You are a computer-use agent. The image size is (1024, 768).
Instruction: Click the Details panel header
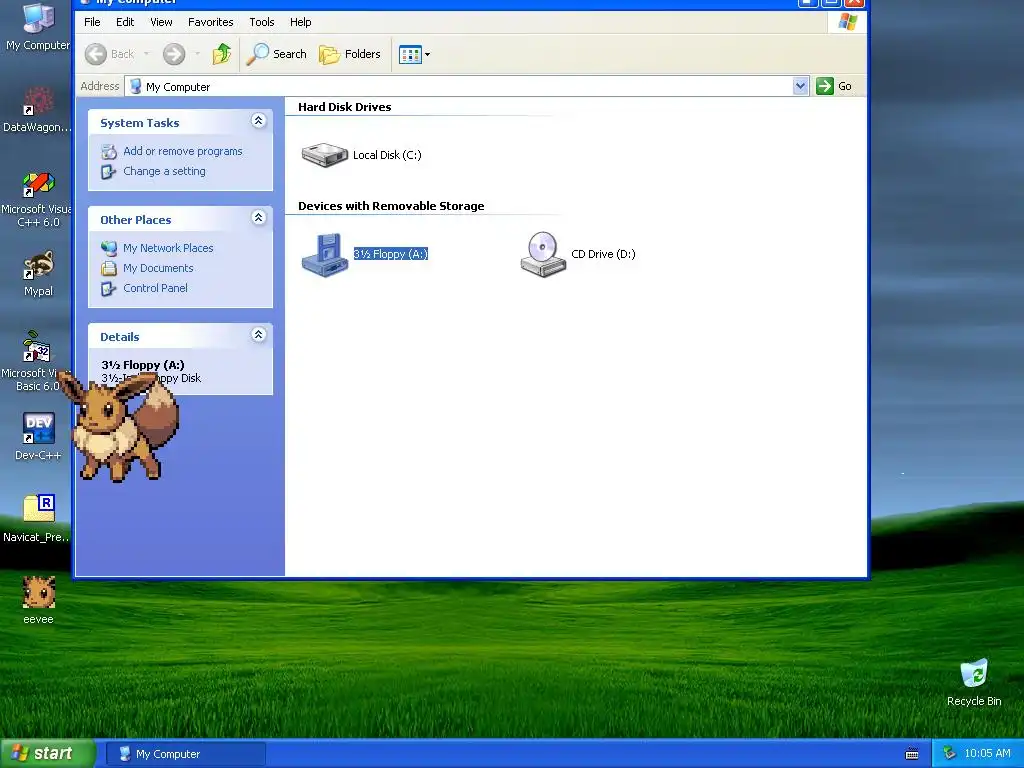180,336
